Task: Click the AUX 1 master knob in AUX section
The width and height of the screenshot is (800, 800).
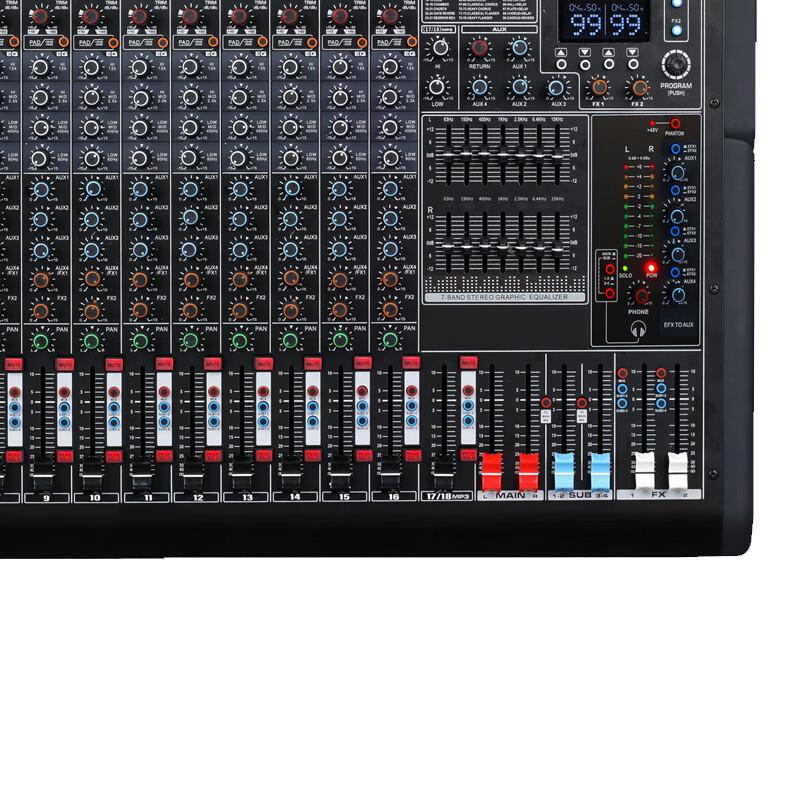Action: click(x=519, y=47)
